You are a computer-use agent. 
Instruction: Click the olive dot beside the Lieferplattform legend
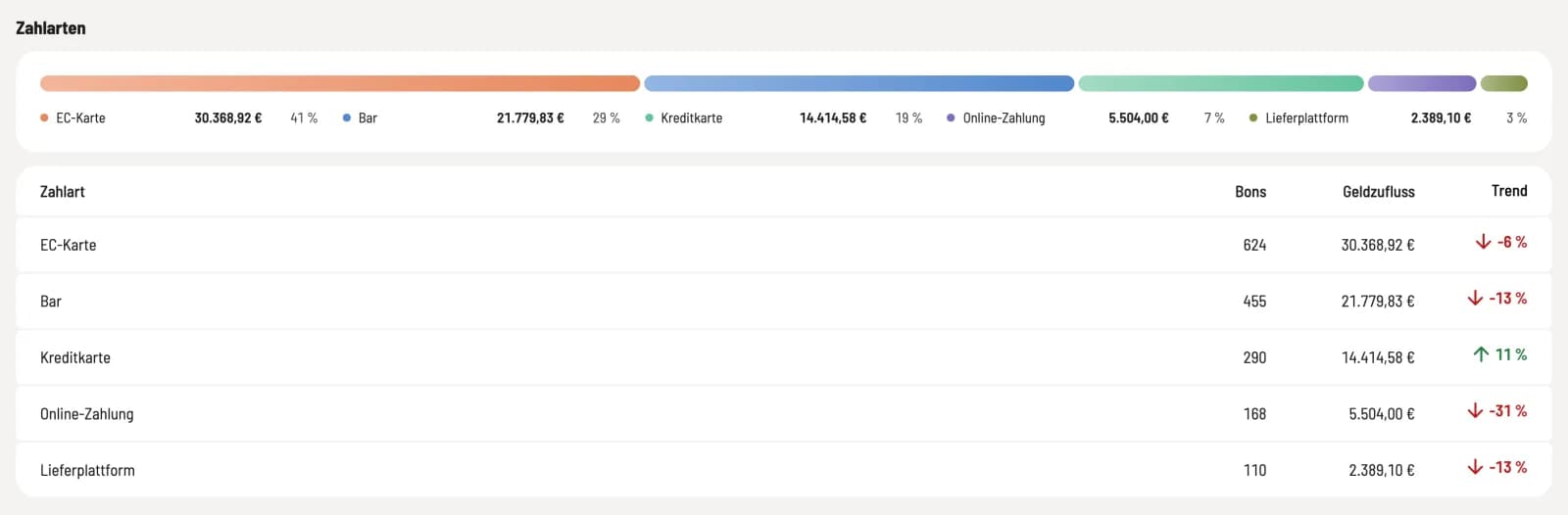coord(1253,117)
